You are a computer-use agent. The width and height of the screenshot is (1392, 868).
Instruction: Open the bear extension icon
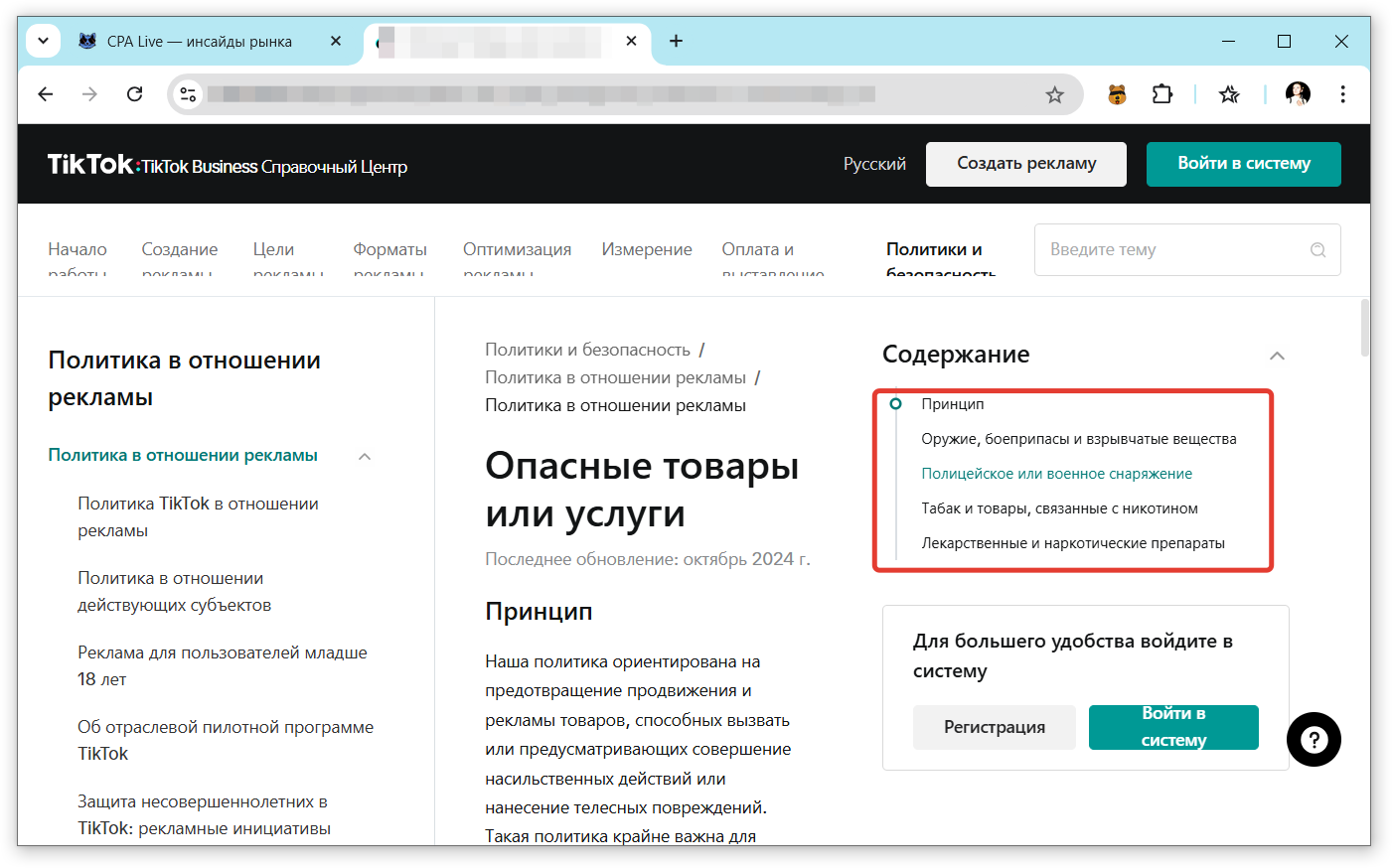[1117, 94]
